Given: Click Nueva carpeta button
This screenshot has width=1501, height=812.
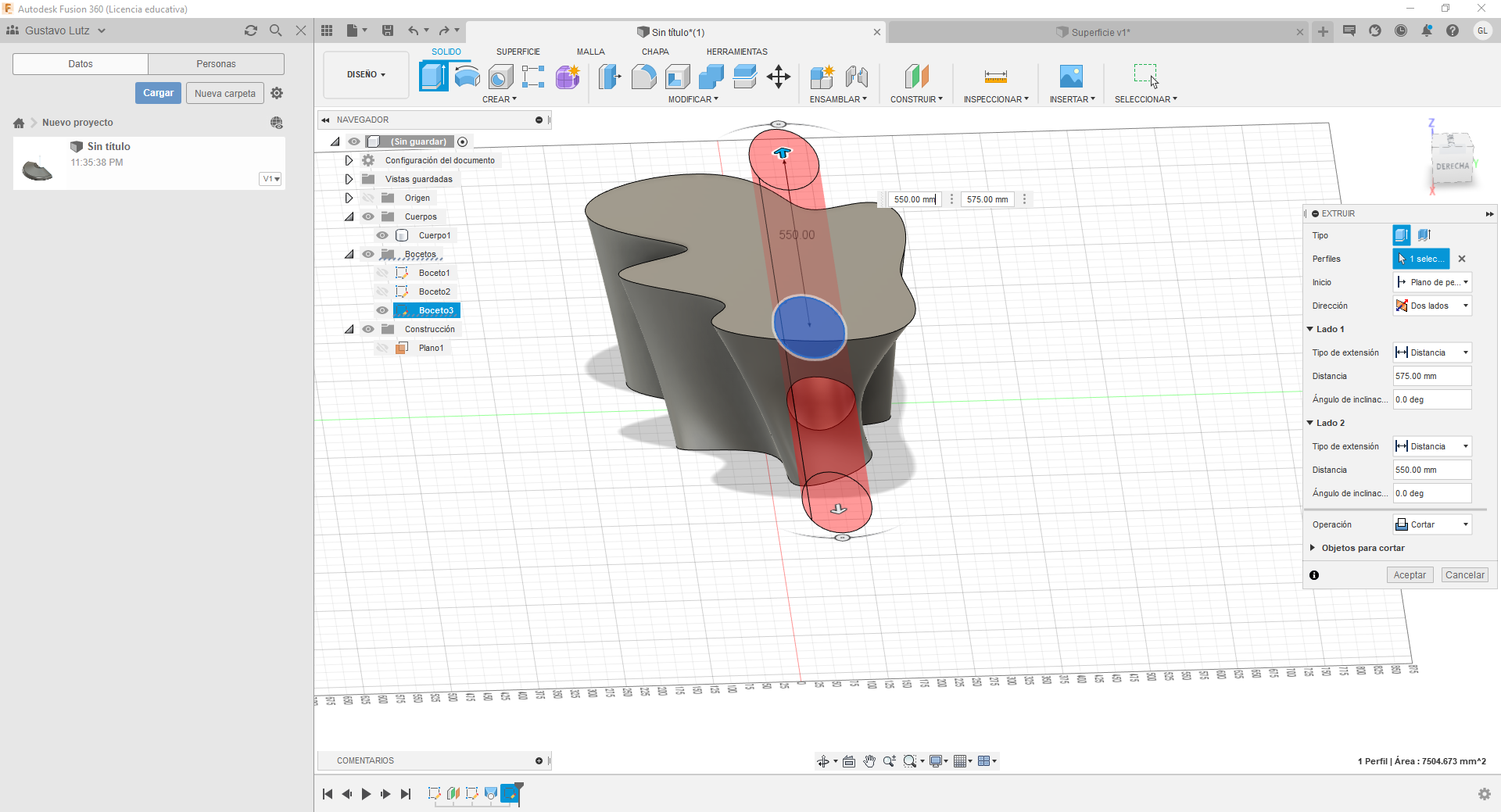Looking at the screenshot, I should click(x=225, y=93).
